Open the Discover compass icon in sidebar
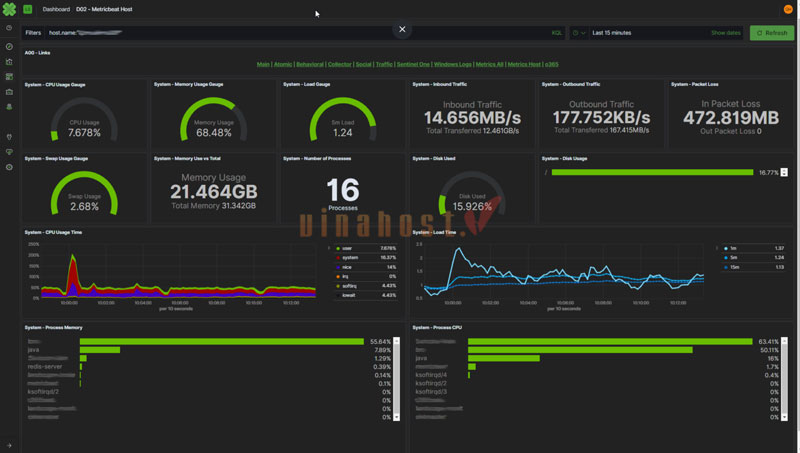This screenshot has width=800, height=453. pos(9,46)
